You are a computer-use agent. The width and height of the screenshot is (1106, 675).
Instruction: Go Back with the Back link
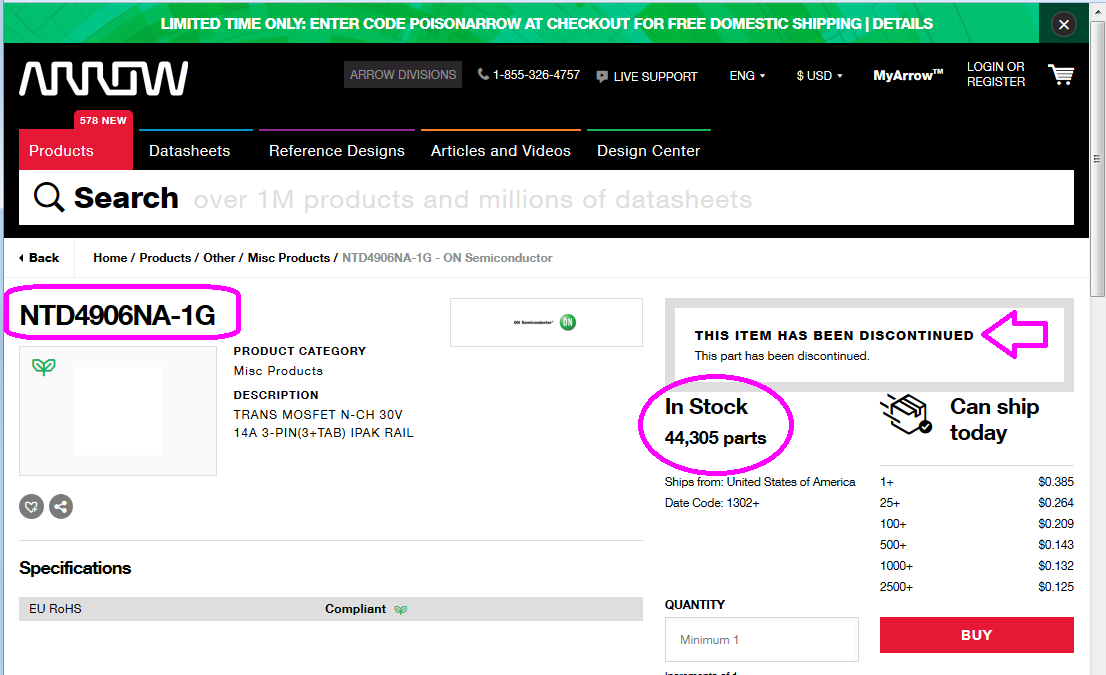(39, 258)
